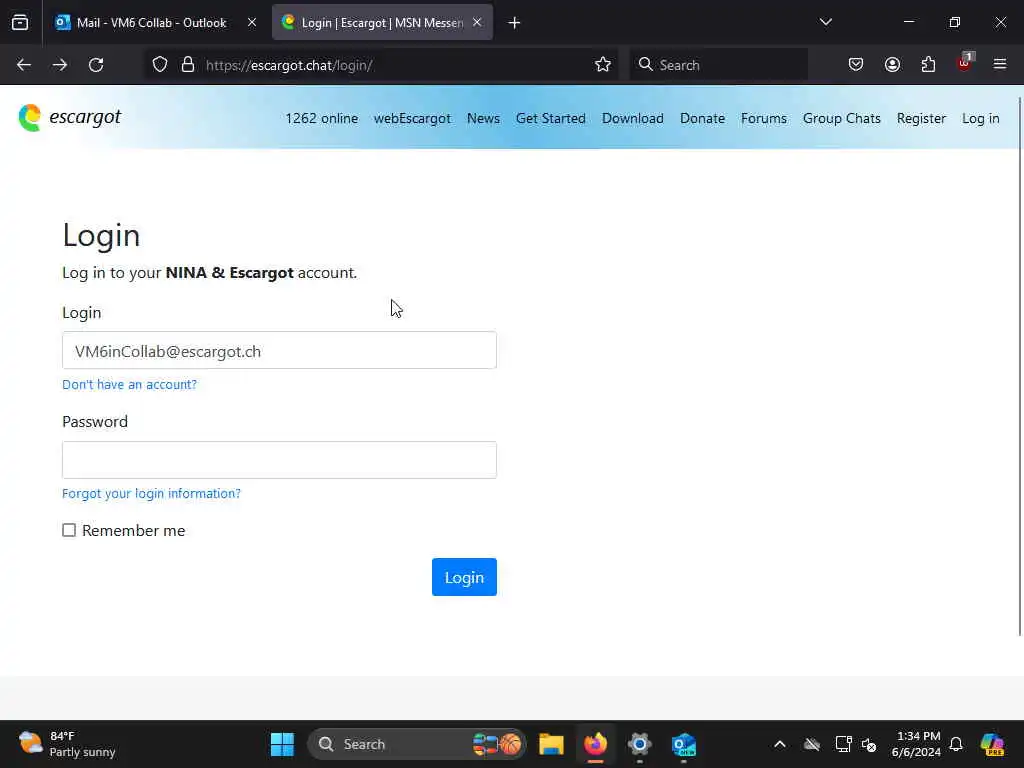
Task: Open the tracking protection shield icon
Action: coord(160,65)
